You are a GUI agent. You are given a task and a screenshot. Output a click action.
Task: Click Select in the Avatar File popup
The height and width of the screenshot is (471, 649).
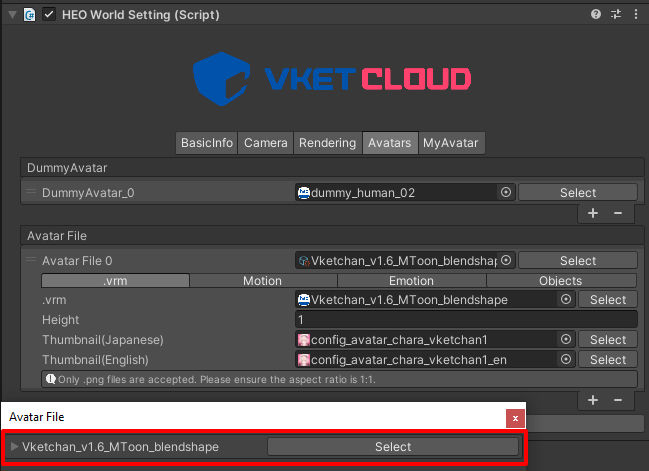(393, 447)
